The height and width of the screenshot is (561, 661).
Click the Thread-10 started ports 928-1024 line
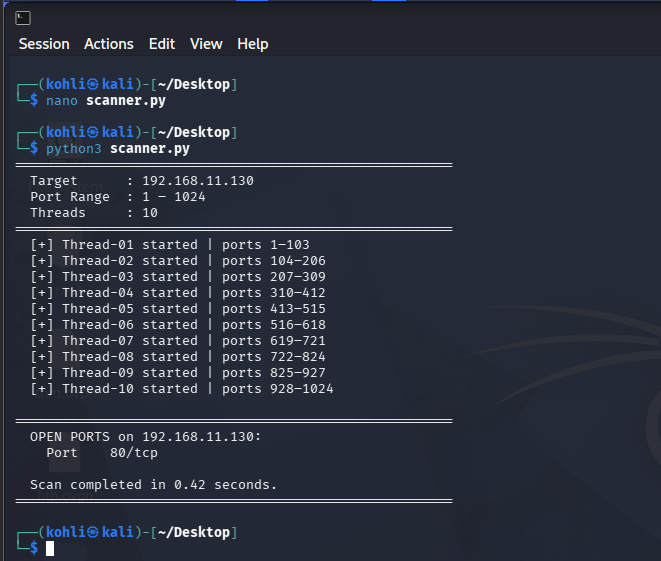click(x=182, y=389)
